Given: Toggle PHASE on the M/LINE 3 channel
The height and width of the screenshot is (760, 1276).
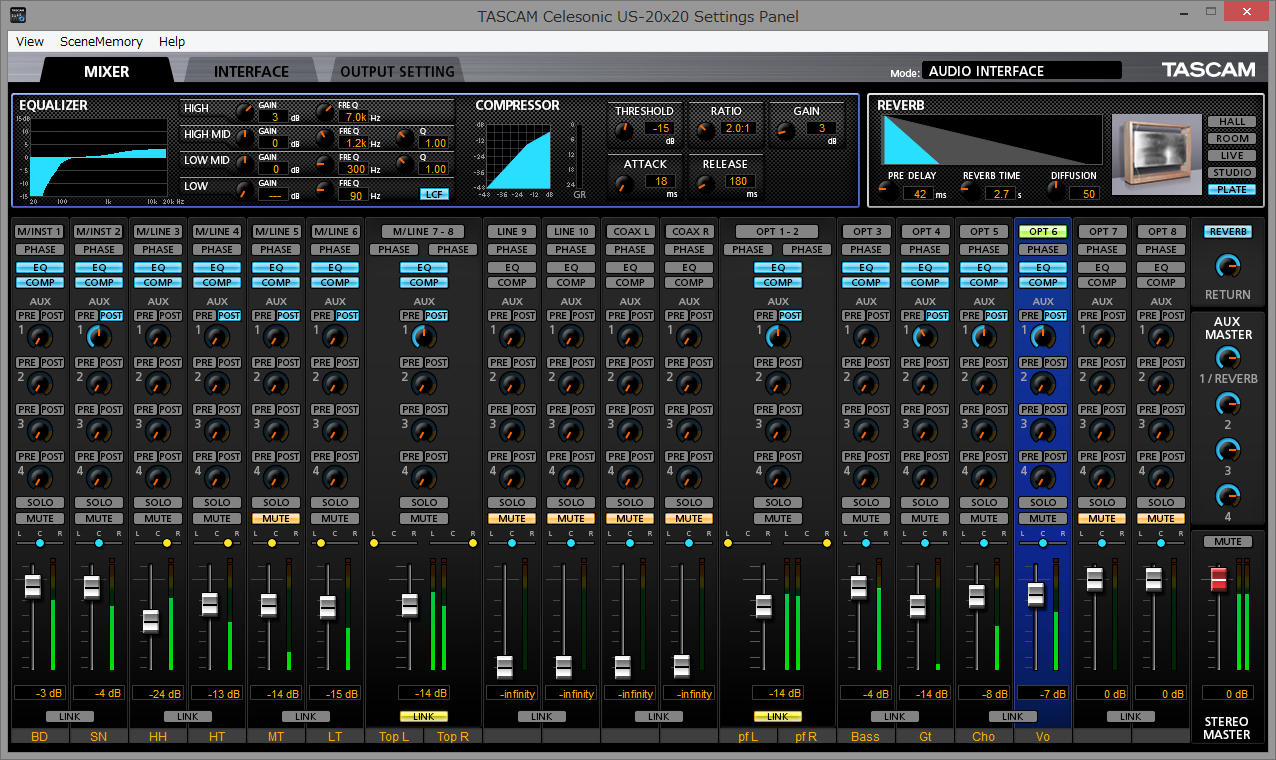Looking at the screenshot, I should (158, 250).
